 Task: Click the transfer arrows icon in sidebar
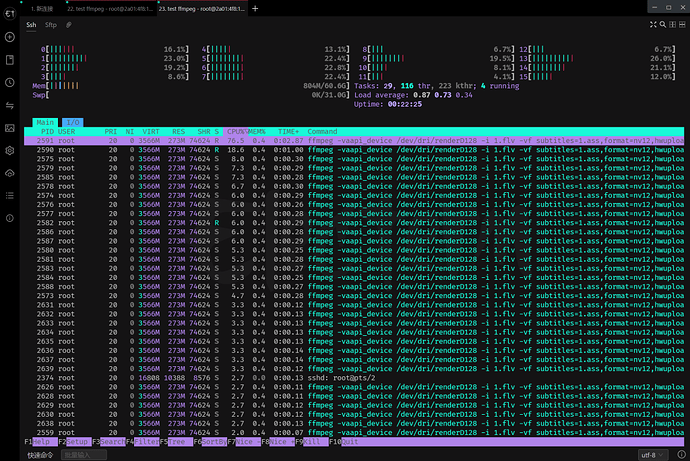(x=9, y=105)
